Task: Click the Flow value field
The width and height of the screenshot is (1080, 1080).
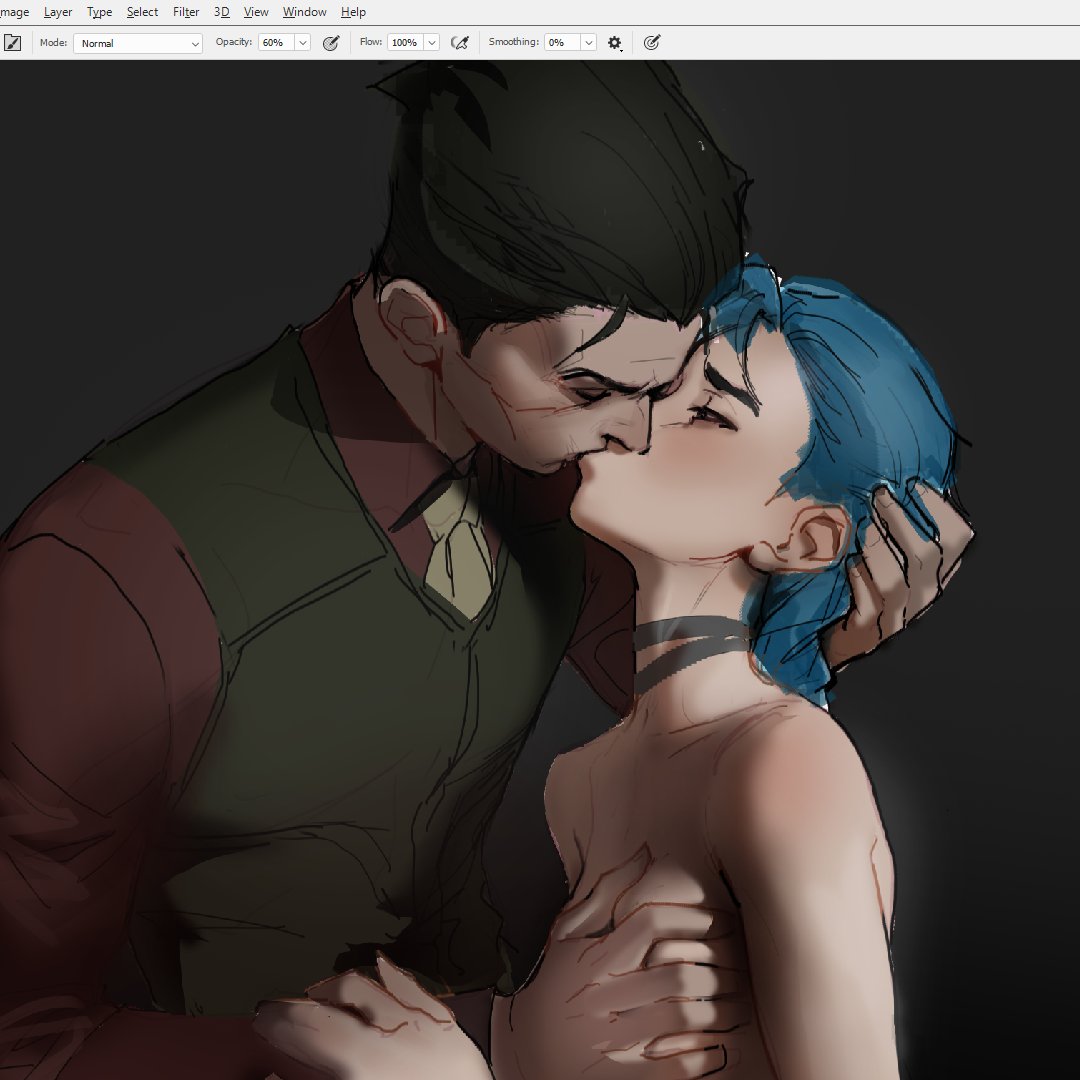Action: pyautogui.click(x=405, y=43)
